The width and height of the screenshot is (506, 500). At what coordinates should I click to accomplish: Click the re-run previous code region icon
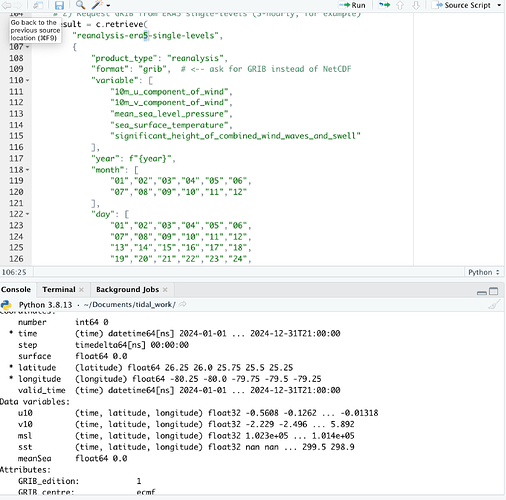[x=384, y=5]
